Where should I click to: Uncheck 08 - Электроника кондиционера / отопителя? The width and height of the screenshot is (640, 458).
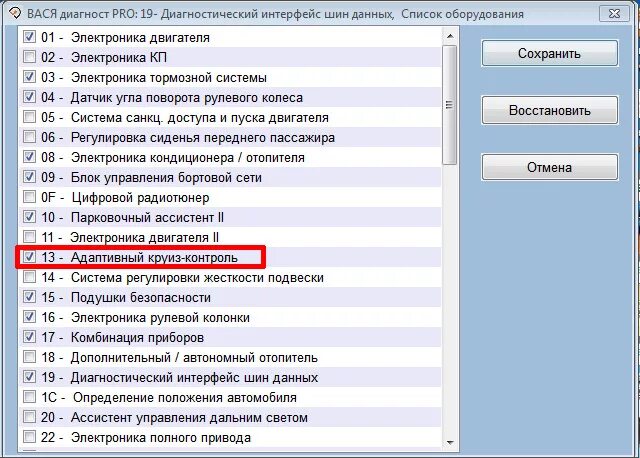pos(29,156)
